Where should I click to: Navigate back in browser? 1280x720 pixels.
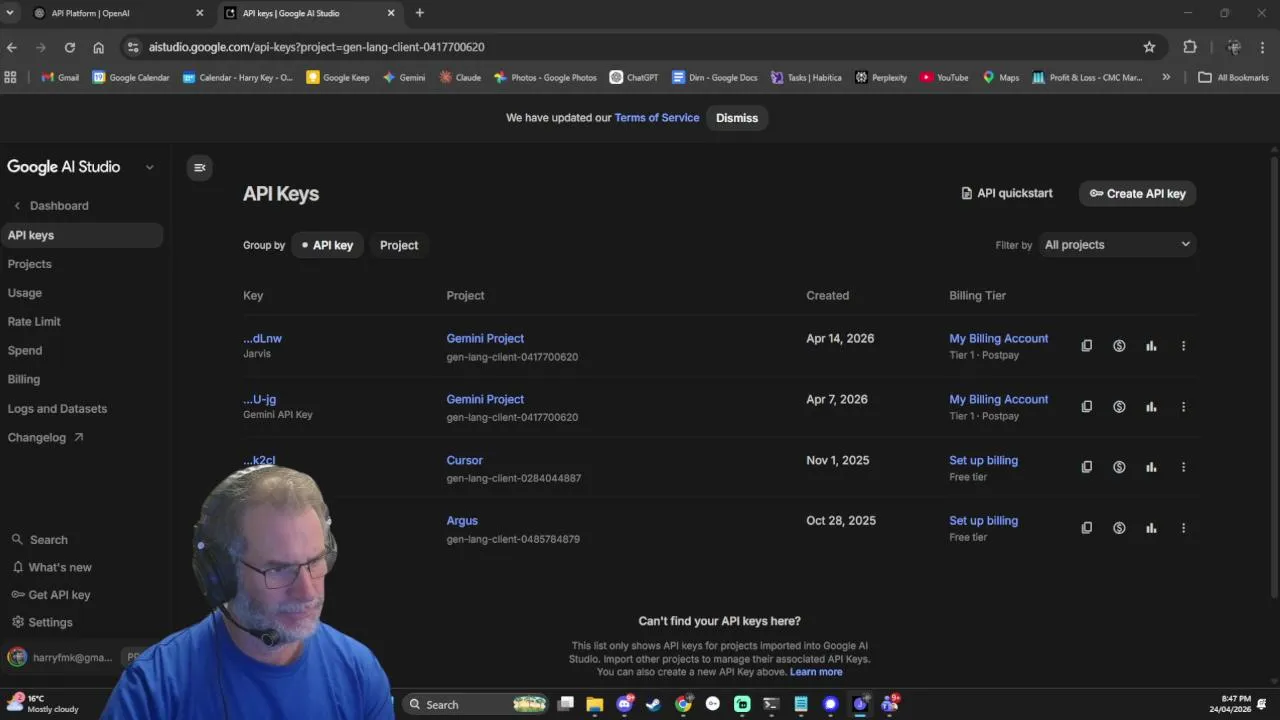tap(12, 47)
